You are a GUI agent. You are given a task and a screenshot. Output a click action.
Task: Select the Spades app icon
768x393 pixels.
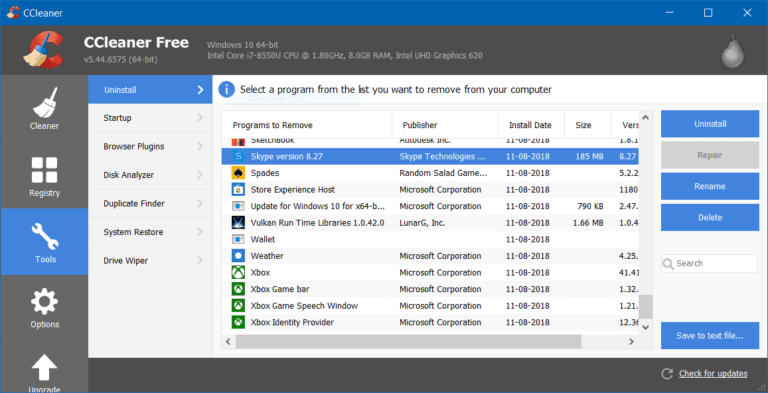tap(238, 173)
